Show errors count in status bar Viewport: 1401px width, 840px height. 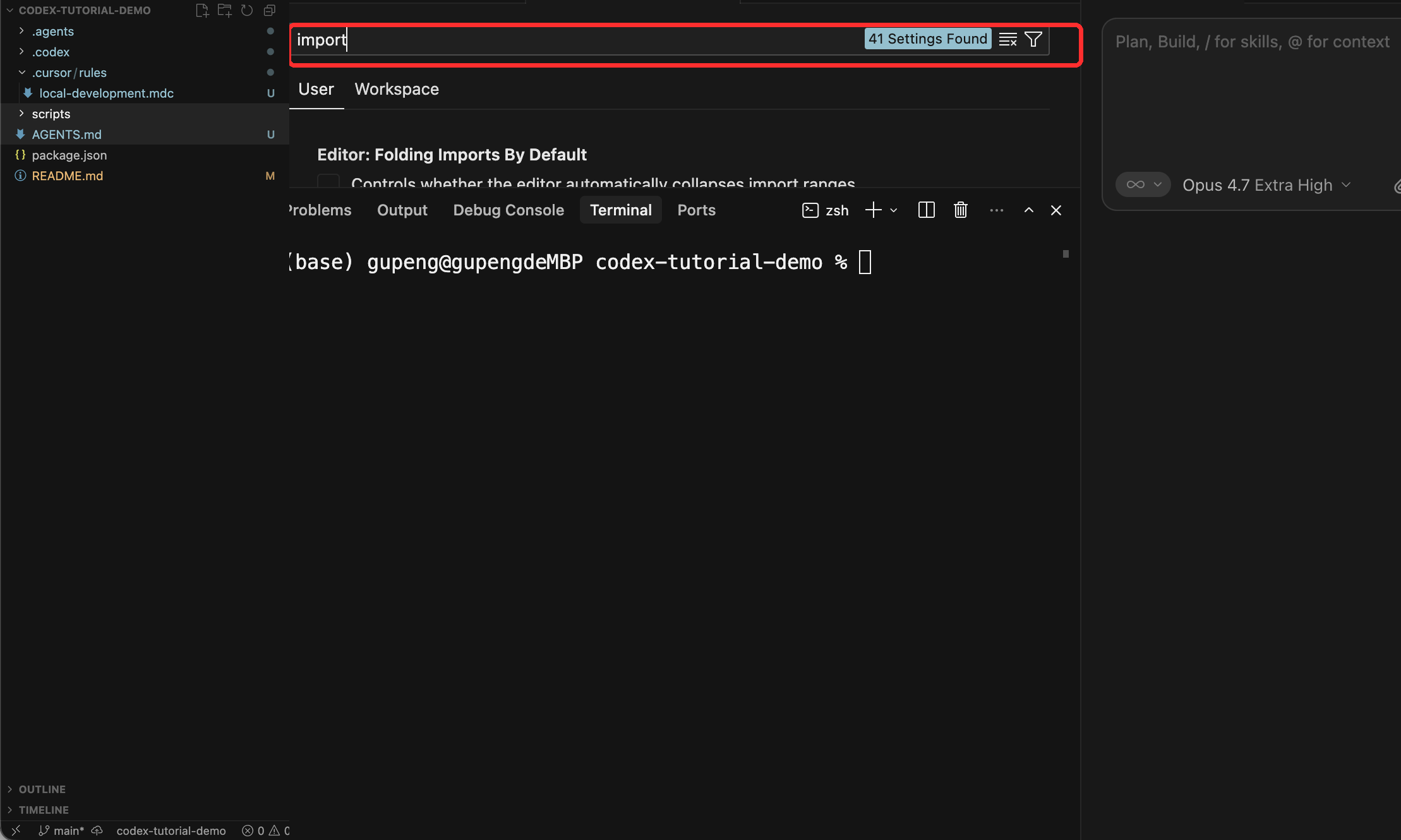(x=253, y=831)
